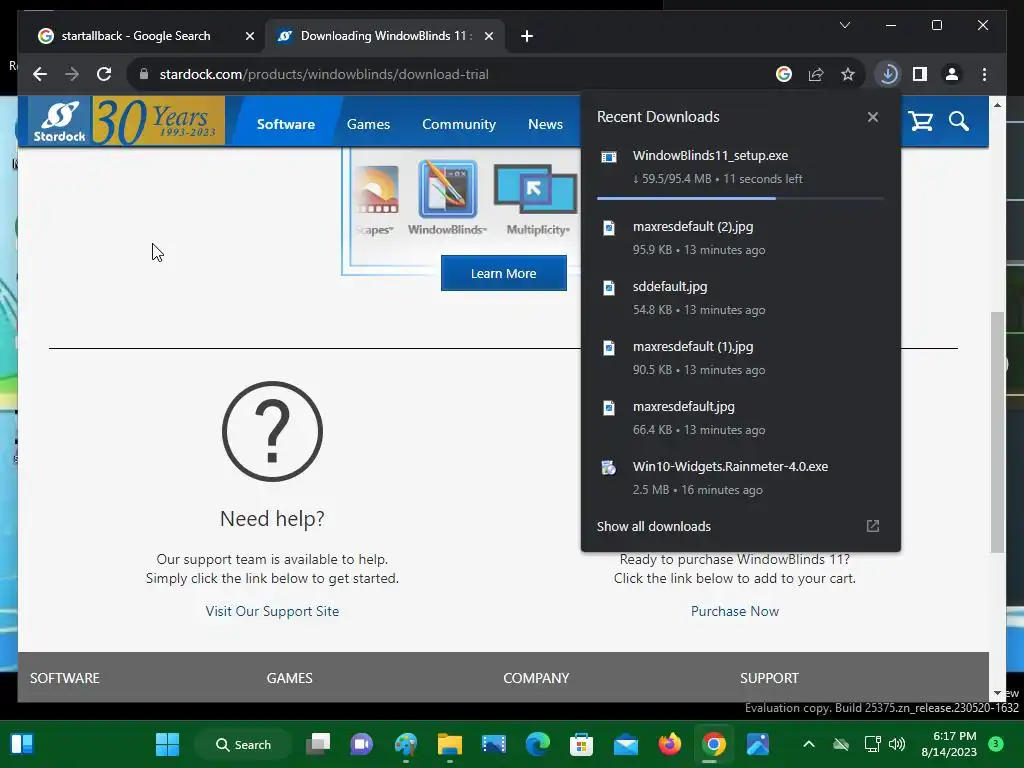Screen dimensions: 1024x768
Task: Click the forward navigation arrow
Action: 72,74
